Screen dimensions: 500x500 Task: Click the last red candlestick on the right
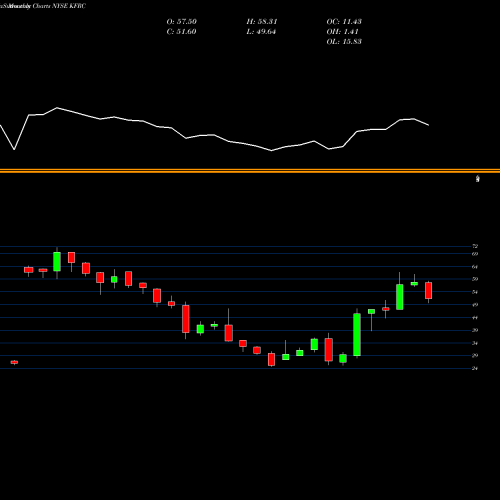pos(428,291)
